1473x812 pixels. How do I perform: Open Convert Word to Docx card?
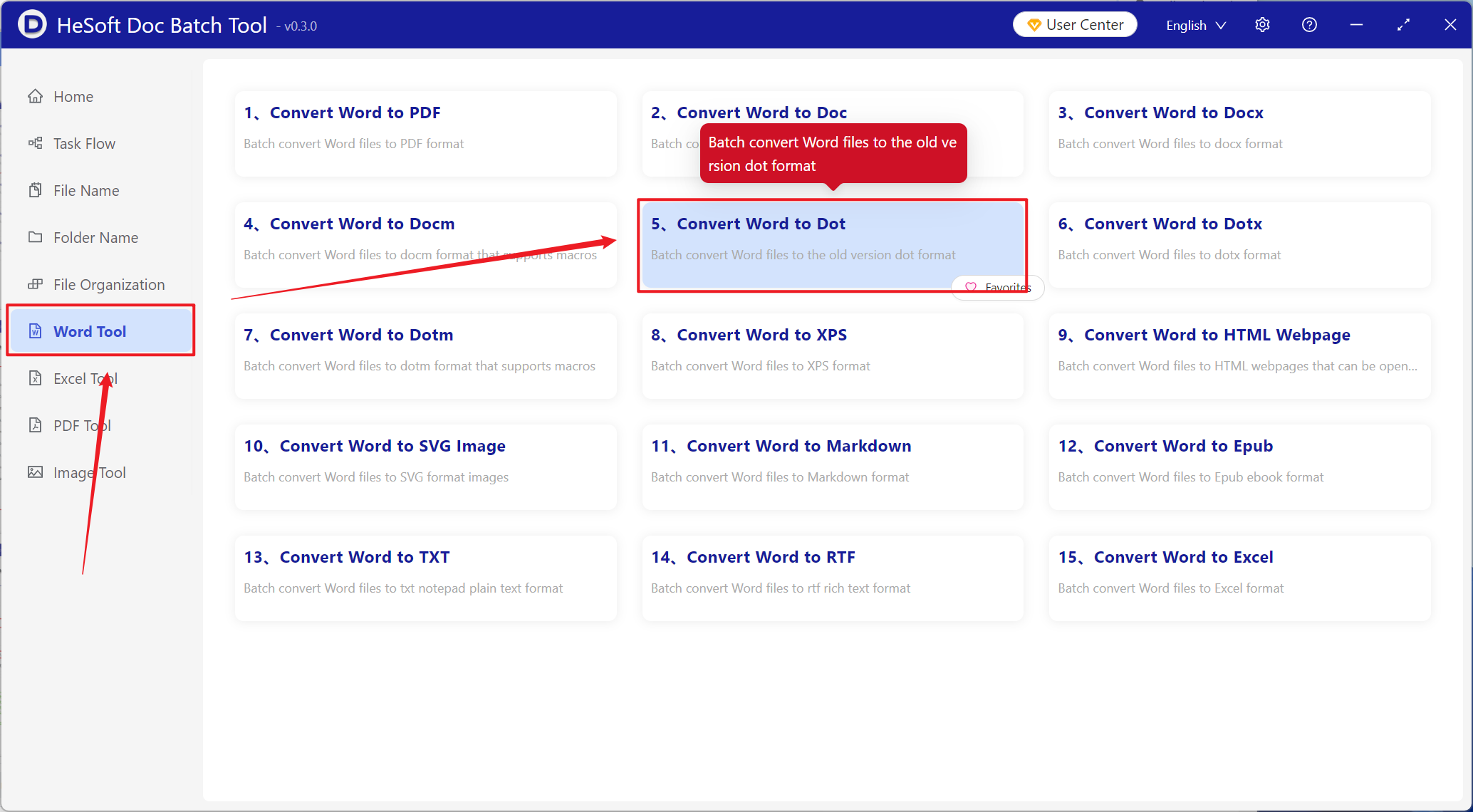point(1240,134)
